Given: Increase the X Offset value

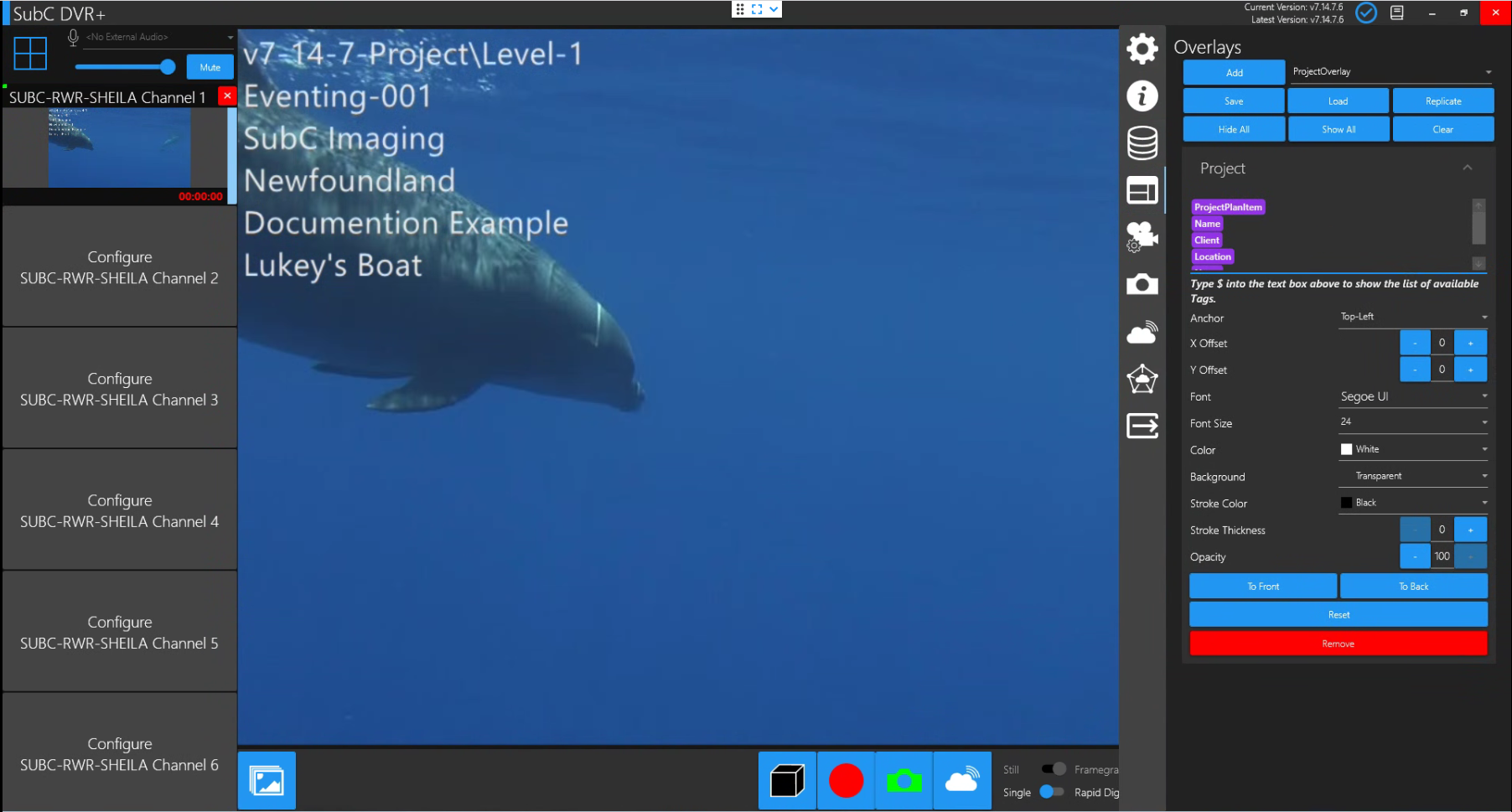Looking at the screenshot, I should click(x=1471, y=343).
